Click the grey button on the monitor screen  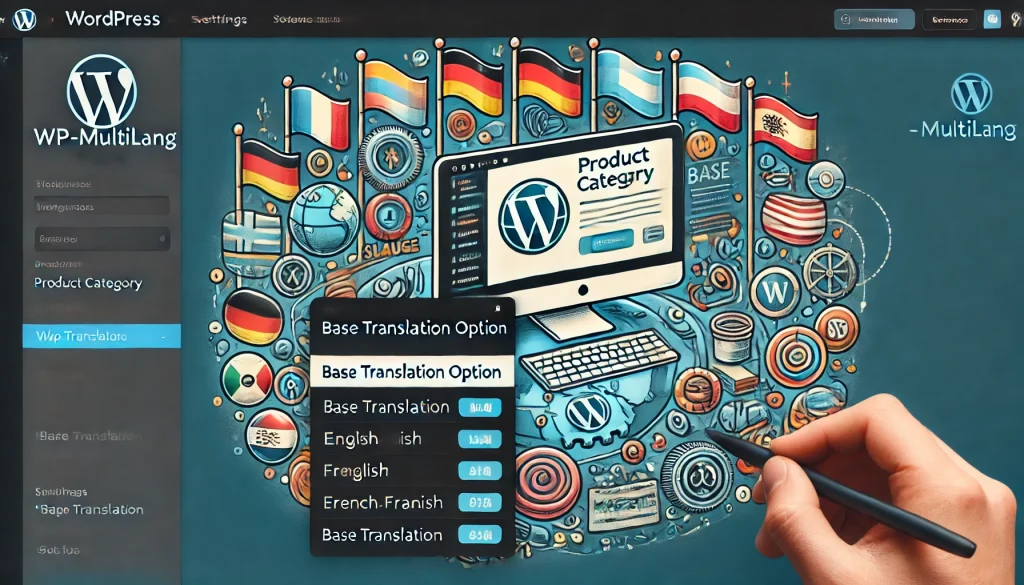654,234
